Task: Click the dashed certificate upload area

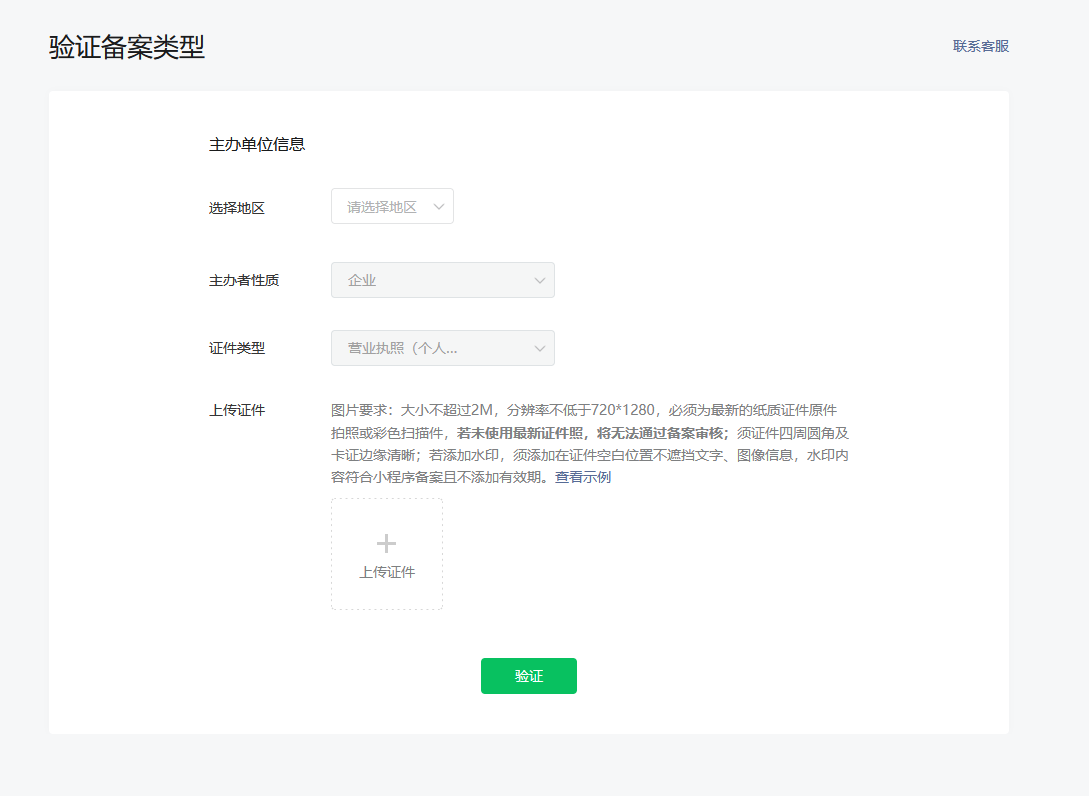Action: [386, 554]
